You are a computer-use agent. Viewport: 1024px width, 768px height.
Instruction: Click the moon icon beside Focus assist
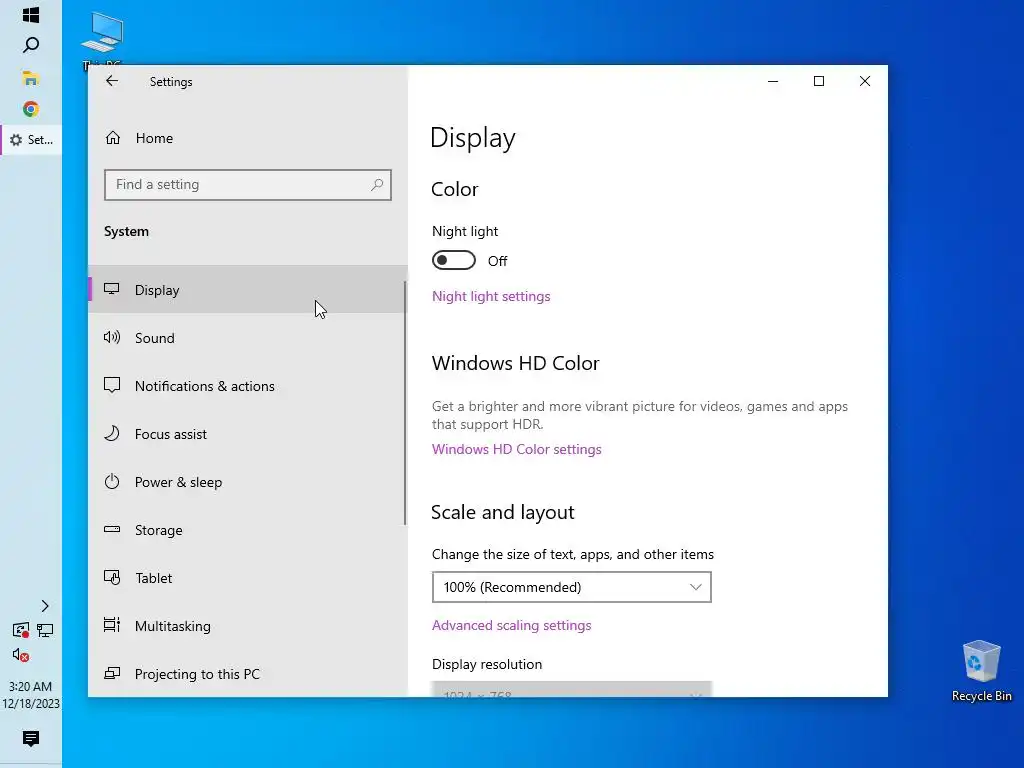112,434
